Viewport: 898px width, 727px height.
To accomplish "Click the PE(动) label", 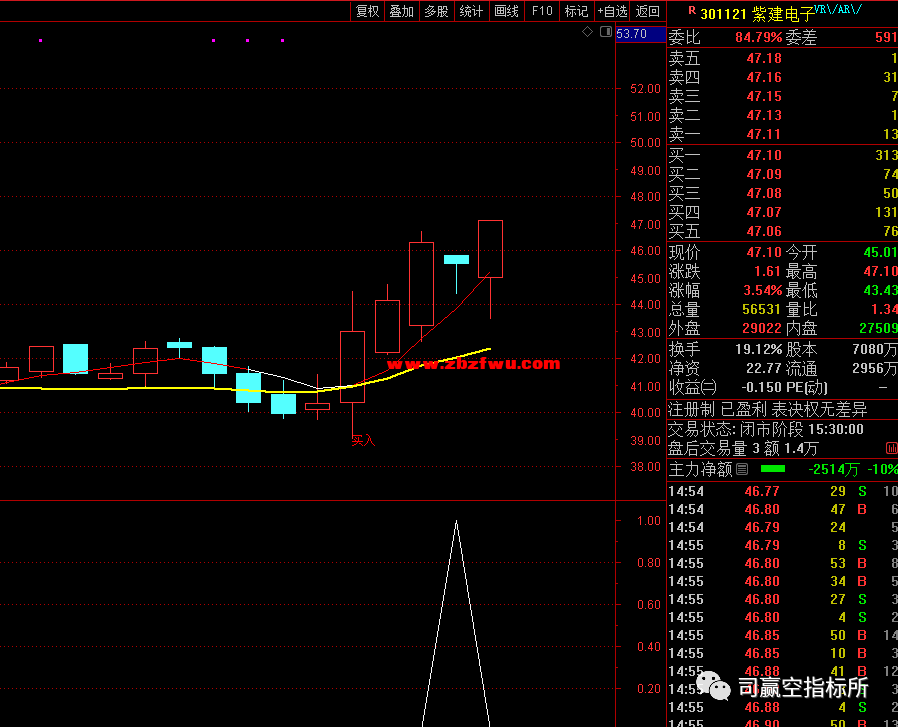I will pos(807,387).
